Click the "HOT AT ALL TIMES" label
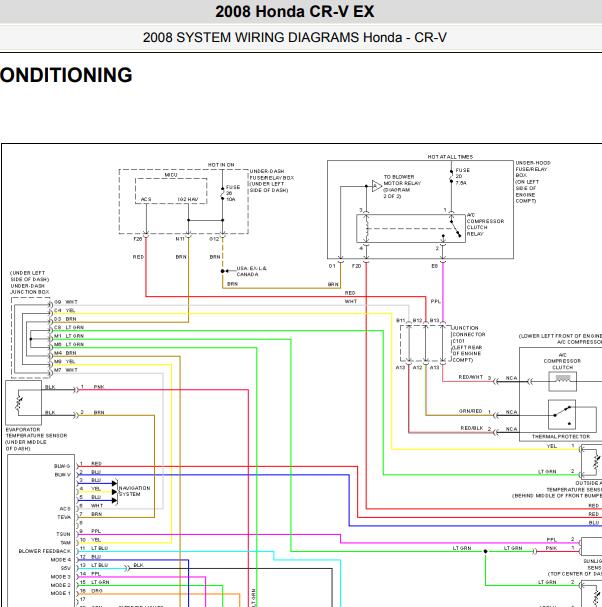 (x=450, y=157)
